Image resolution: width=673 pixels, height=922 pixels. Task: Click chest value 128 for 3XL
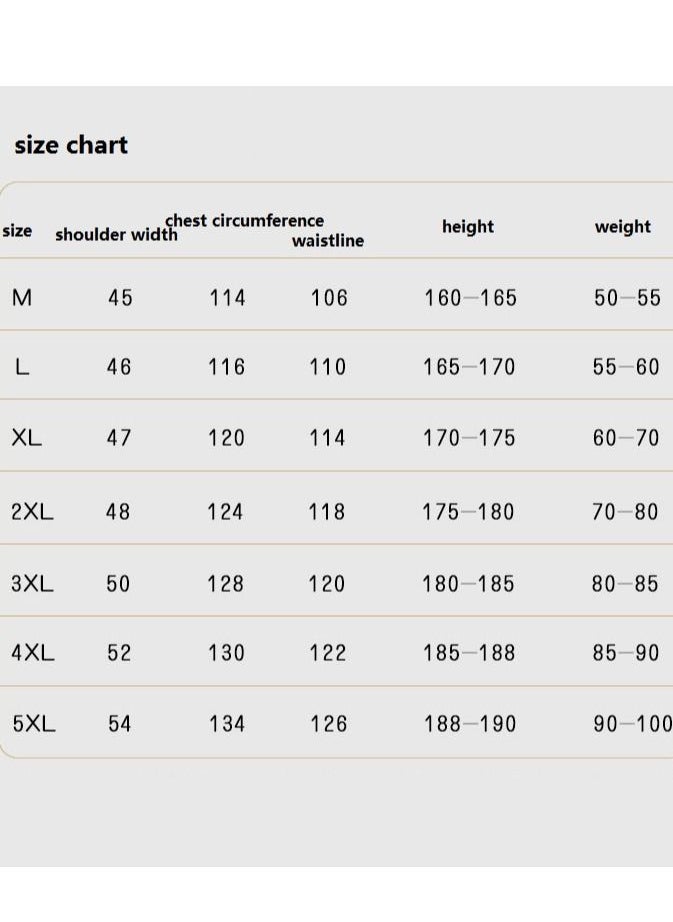225,584
